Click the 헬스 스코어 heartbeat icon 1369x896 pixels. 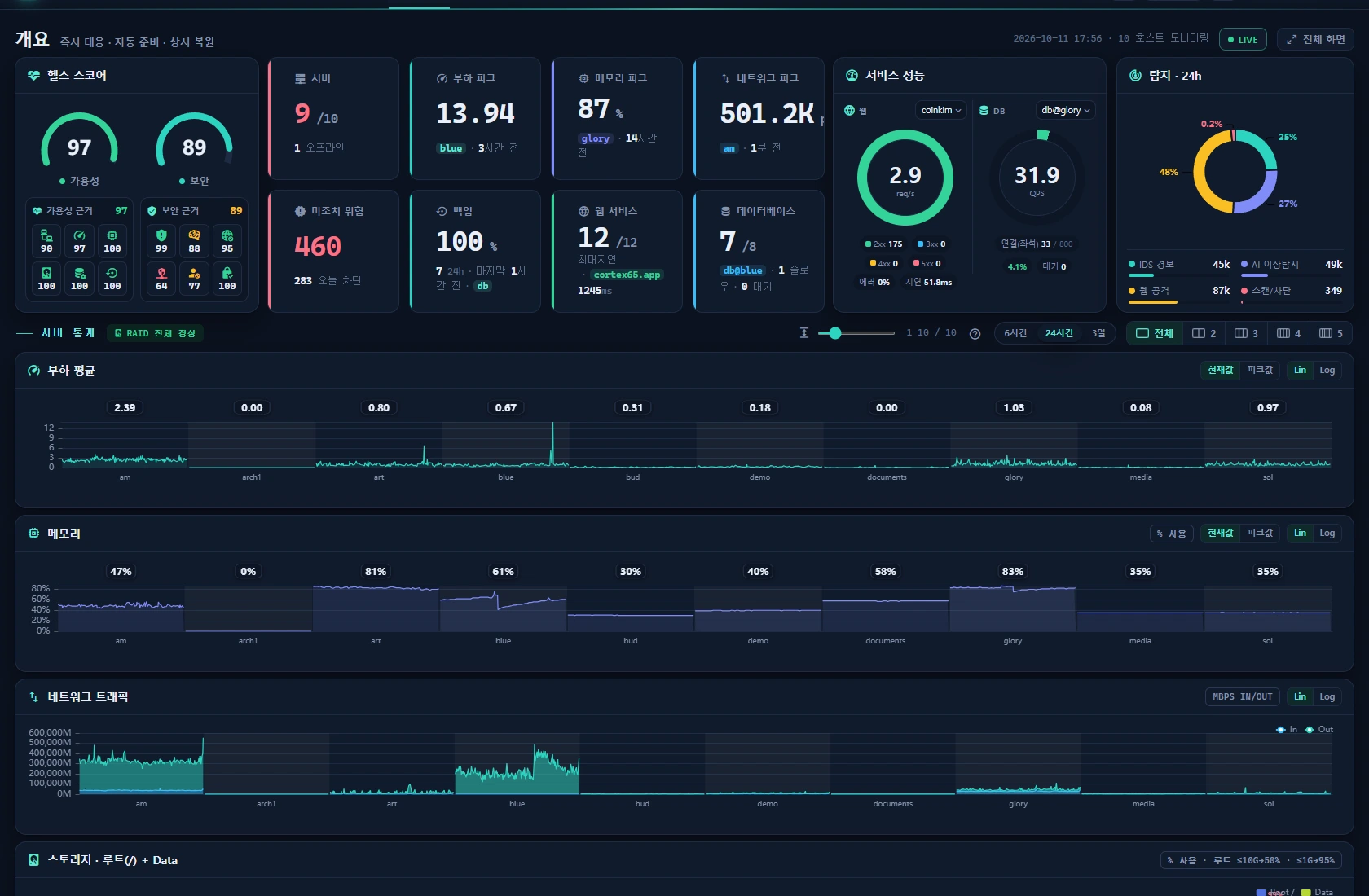(x=33, y=75)
